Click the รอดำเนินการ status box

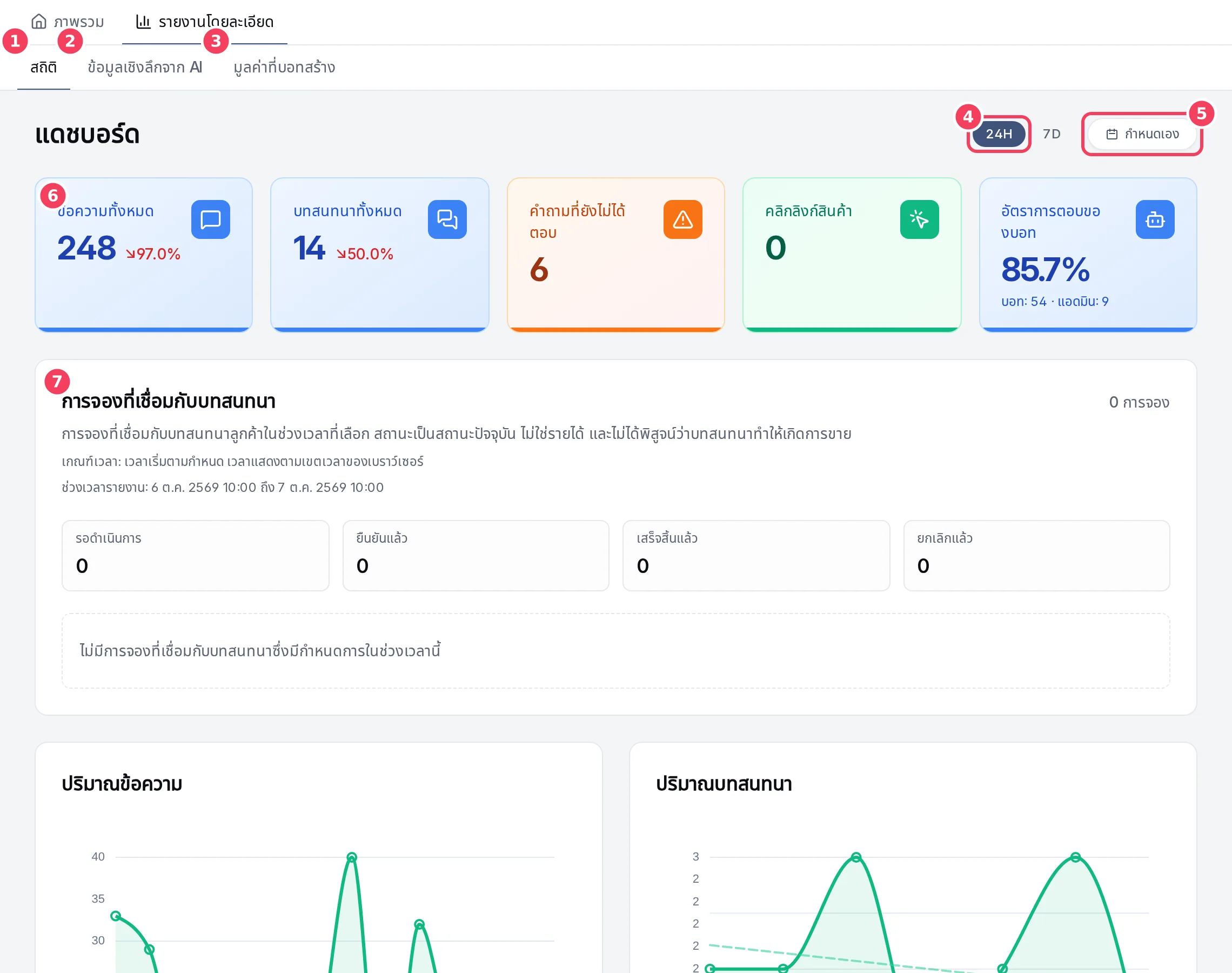195,556
